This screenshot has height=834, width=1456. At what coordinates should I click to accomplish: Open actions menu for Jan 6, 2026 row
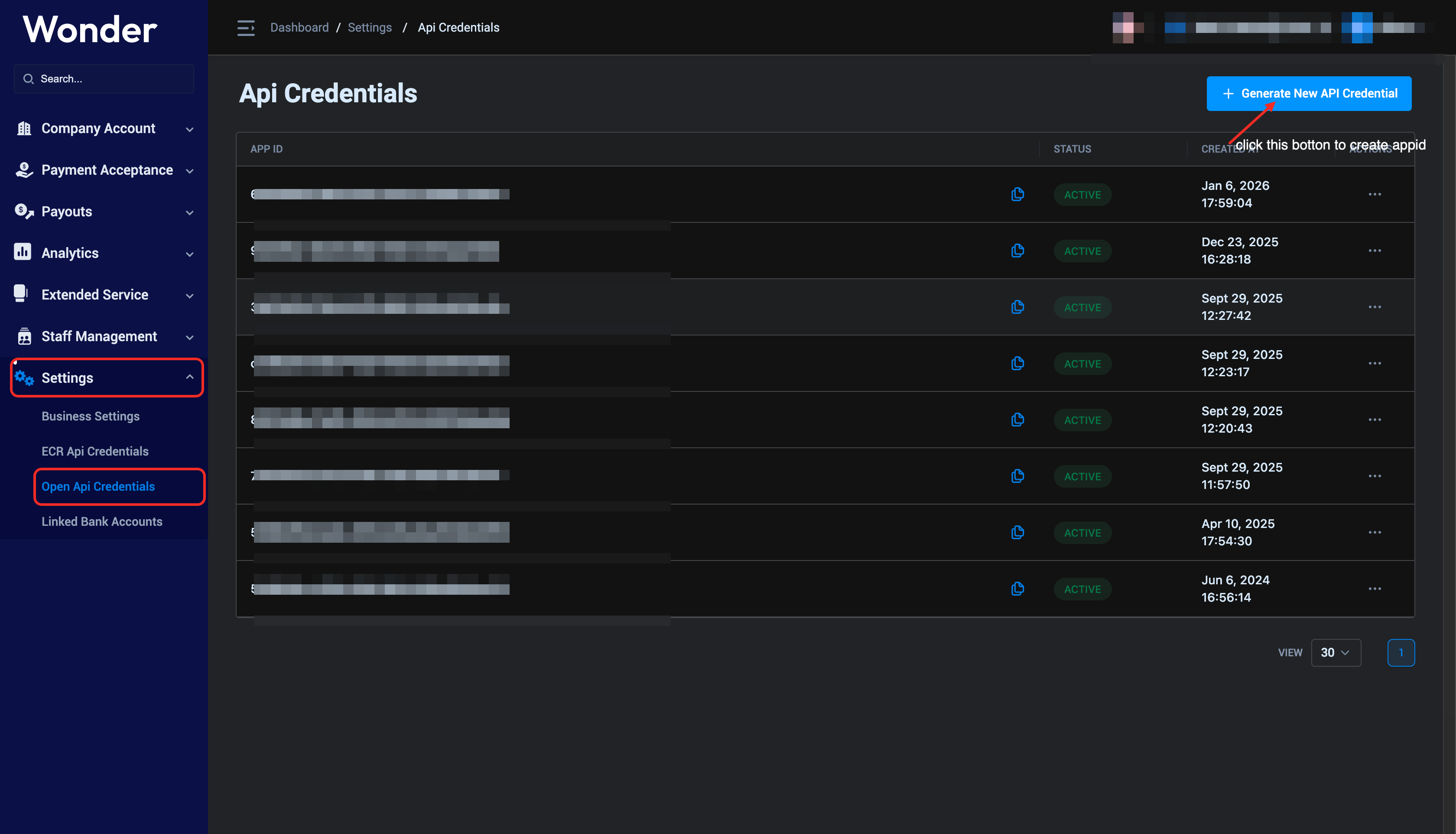click(x=1374, y=194)
